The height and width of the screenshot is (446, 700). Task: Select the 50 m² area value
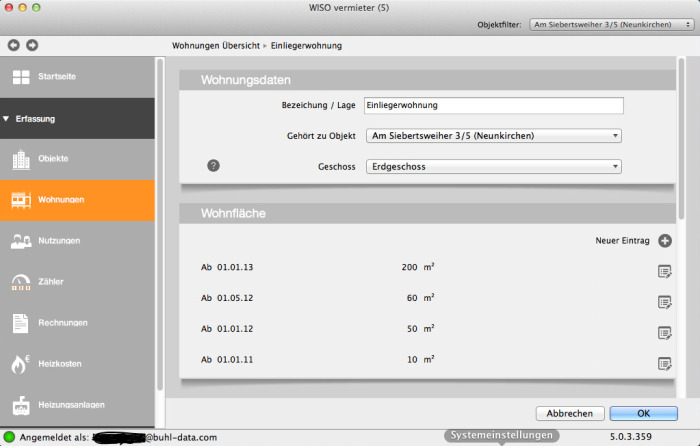(421, 329)
